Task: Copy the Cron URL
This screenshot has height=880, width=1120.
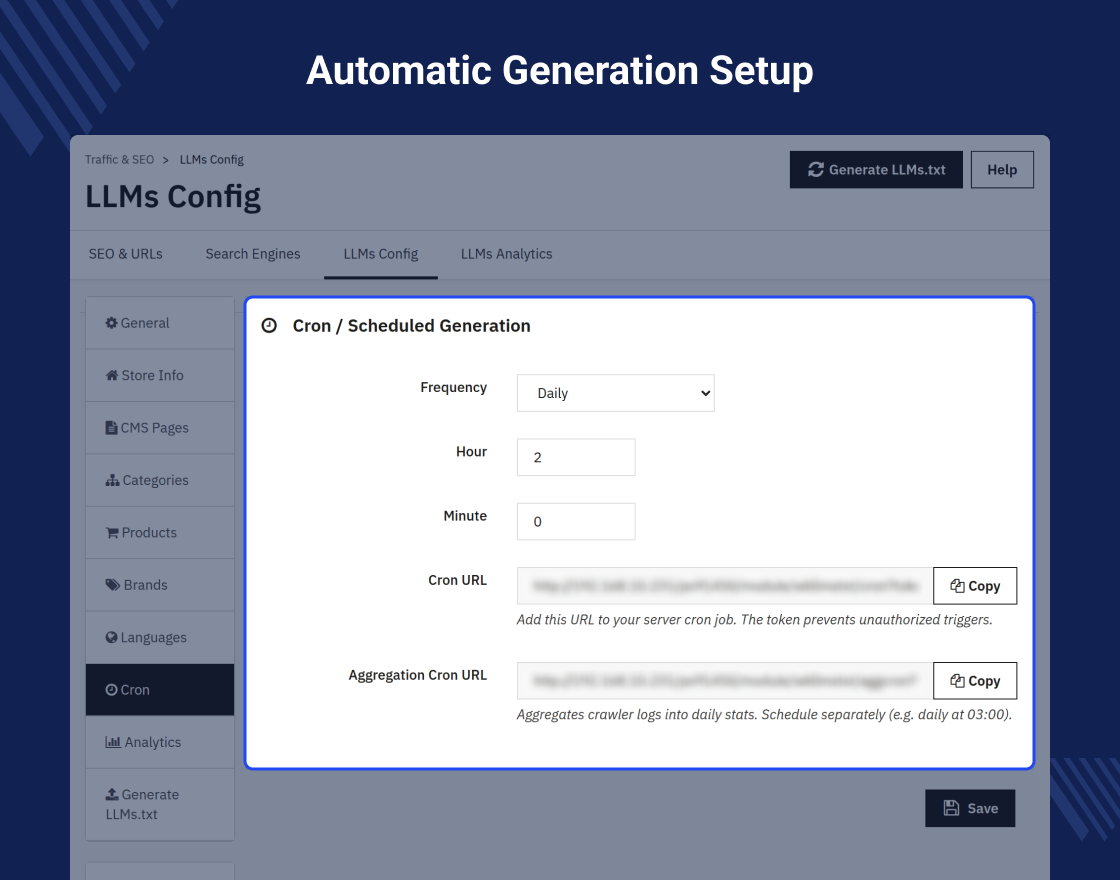Action: [x=975, y=586]
